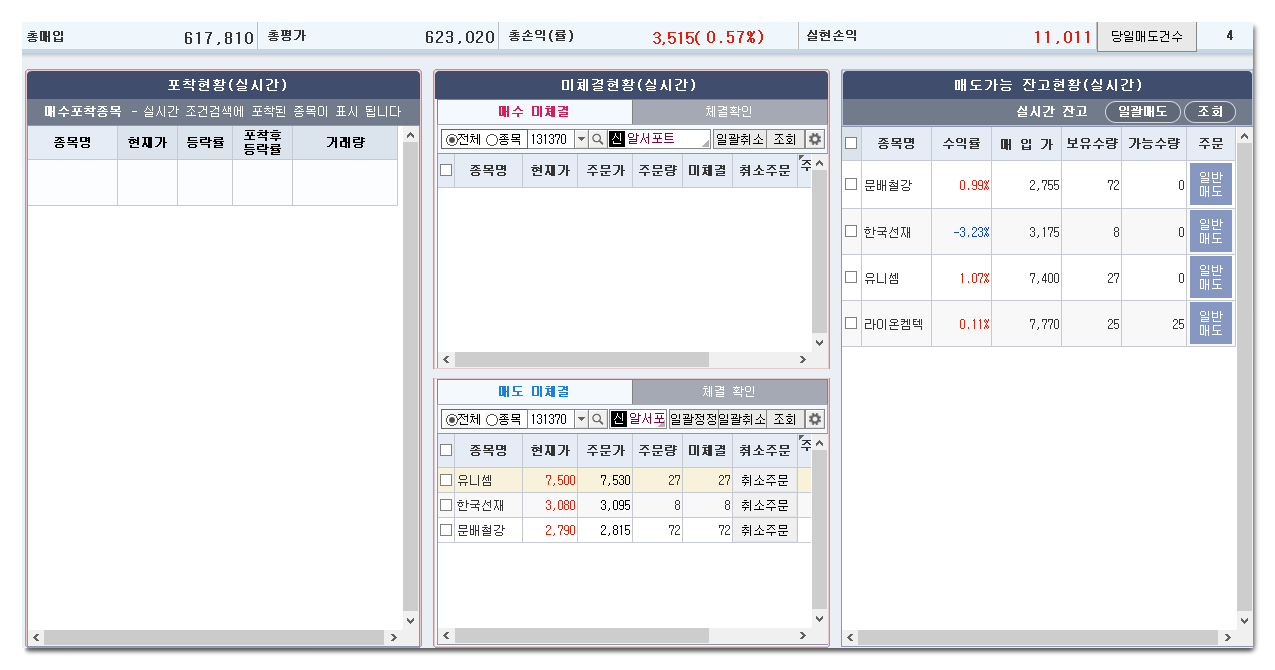Viewport: 1275px width, 670px height.
Task: Click 일괄정정 in 매도 미체결 toolbar
Action: click(x=693, y=419)
